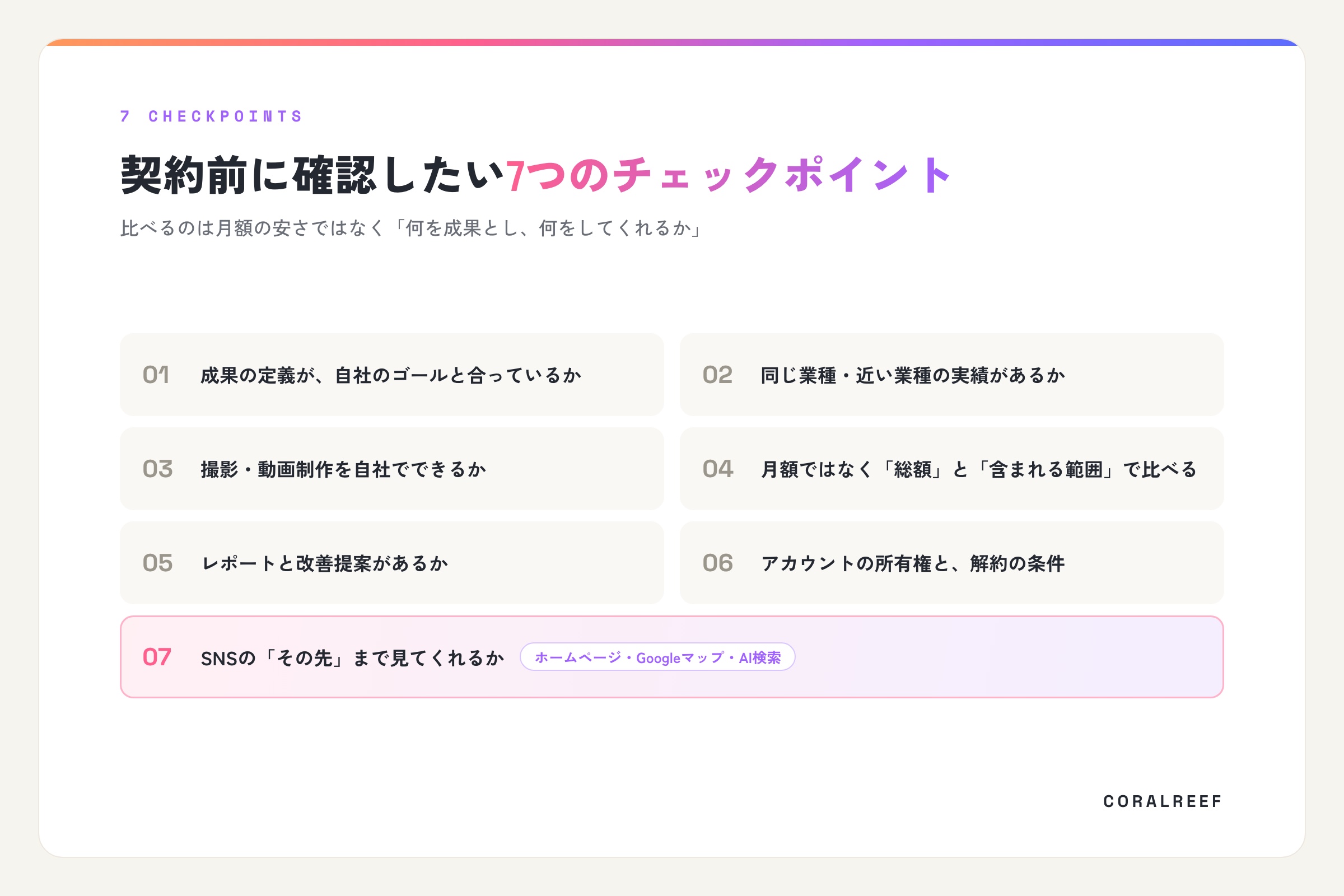The height and width of the screenshot is (896, 1344).
Task: Click the pink number '07'
Action: pyautogui.click(x=157, y=657)
